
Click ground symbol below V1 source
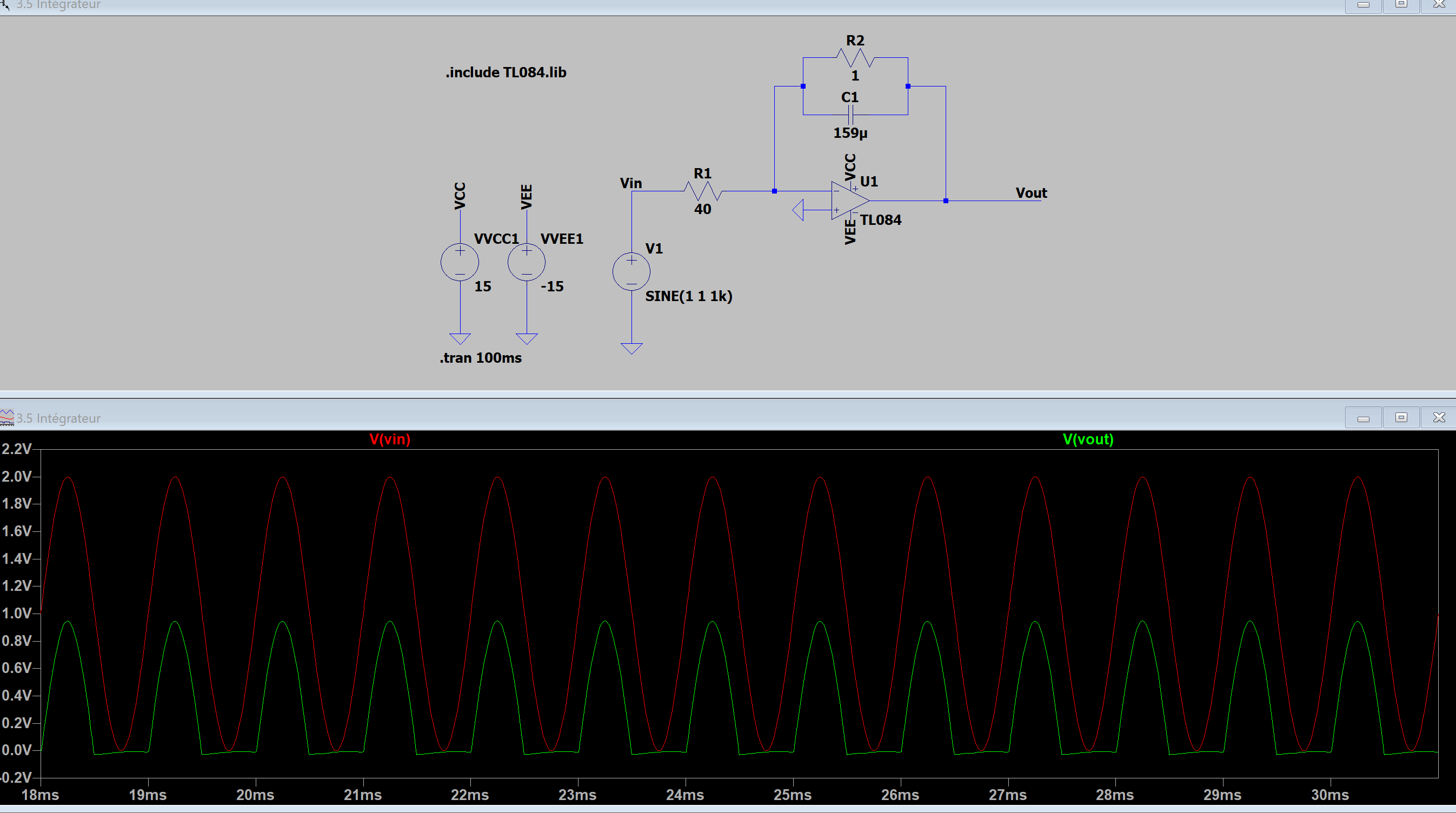(x=631, y=349)
